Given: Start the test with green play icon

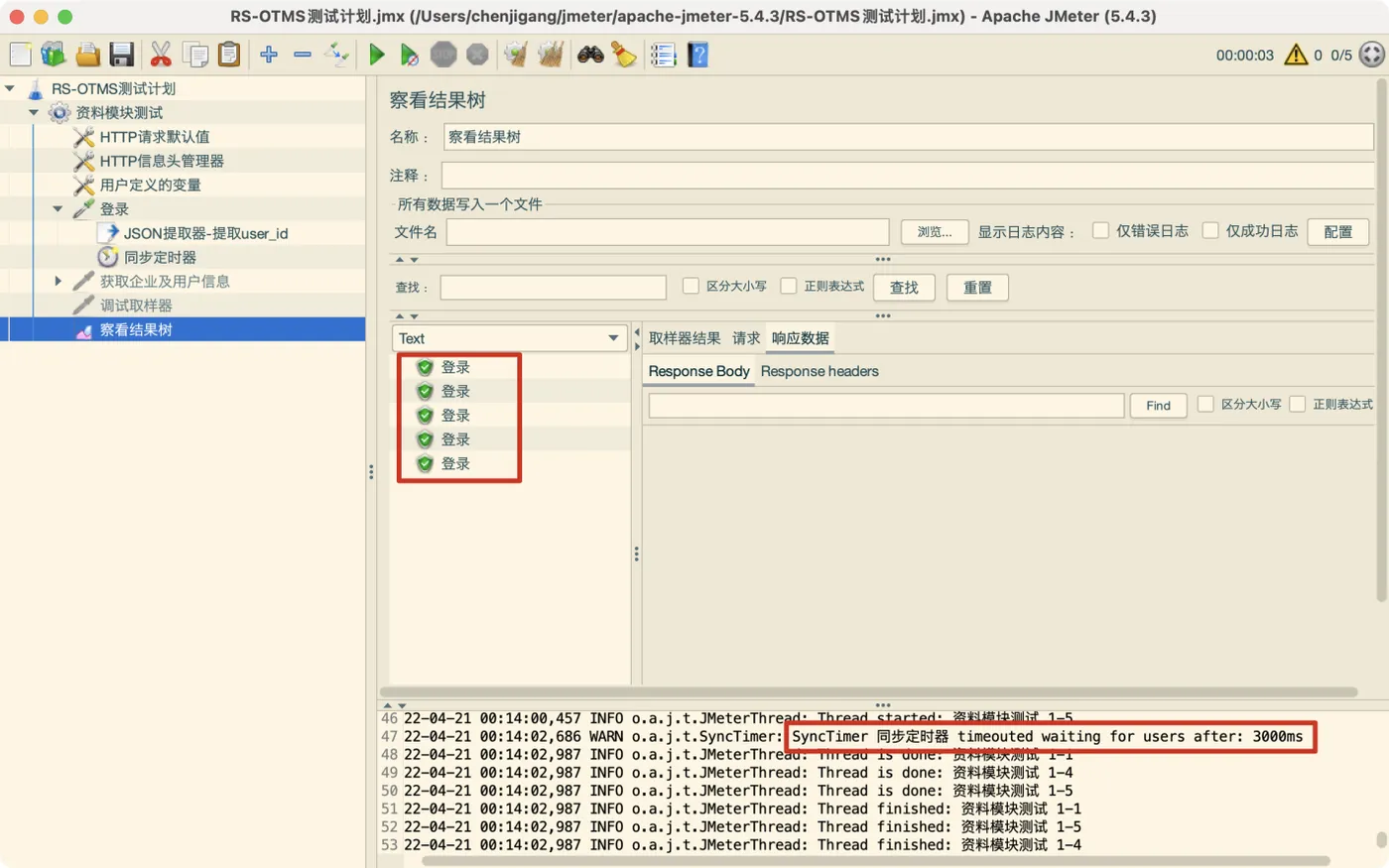Looking at the screenshot, I should point(377,55).
